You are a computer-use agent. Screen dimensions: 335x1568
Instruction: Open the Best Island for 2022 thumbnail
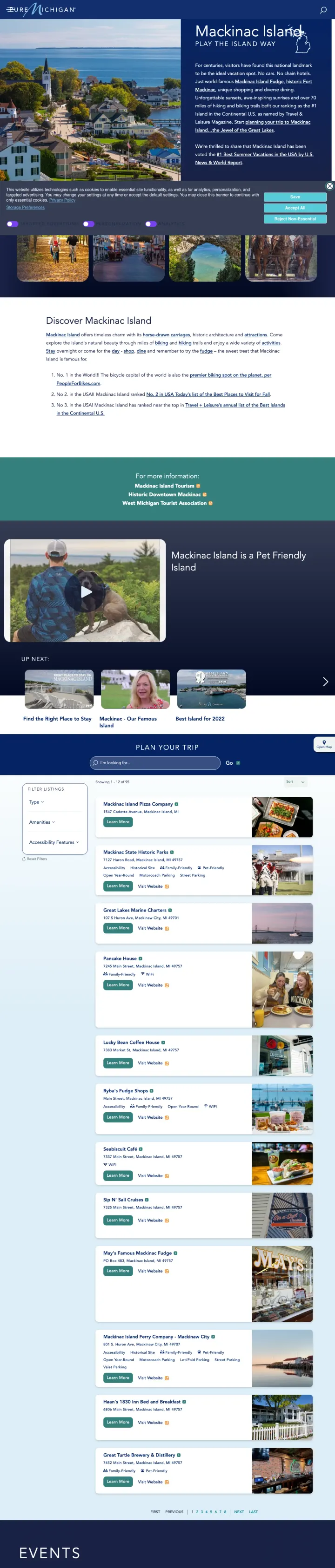[x=211, y=689]
